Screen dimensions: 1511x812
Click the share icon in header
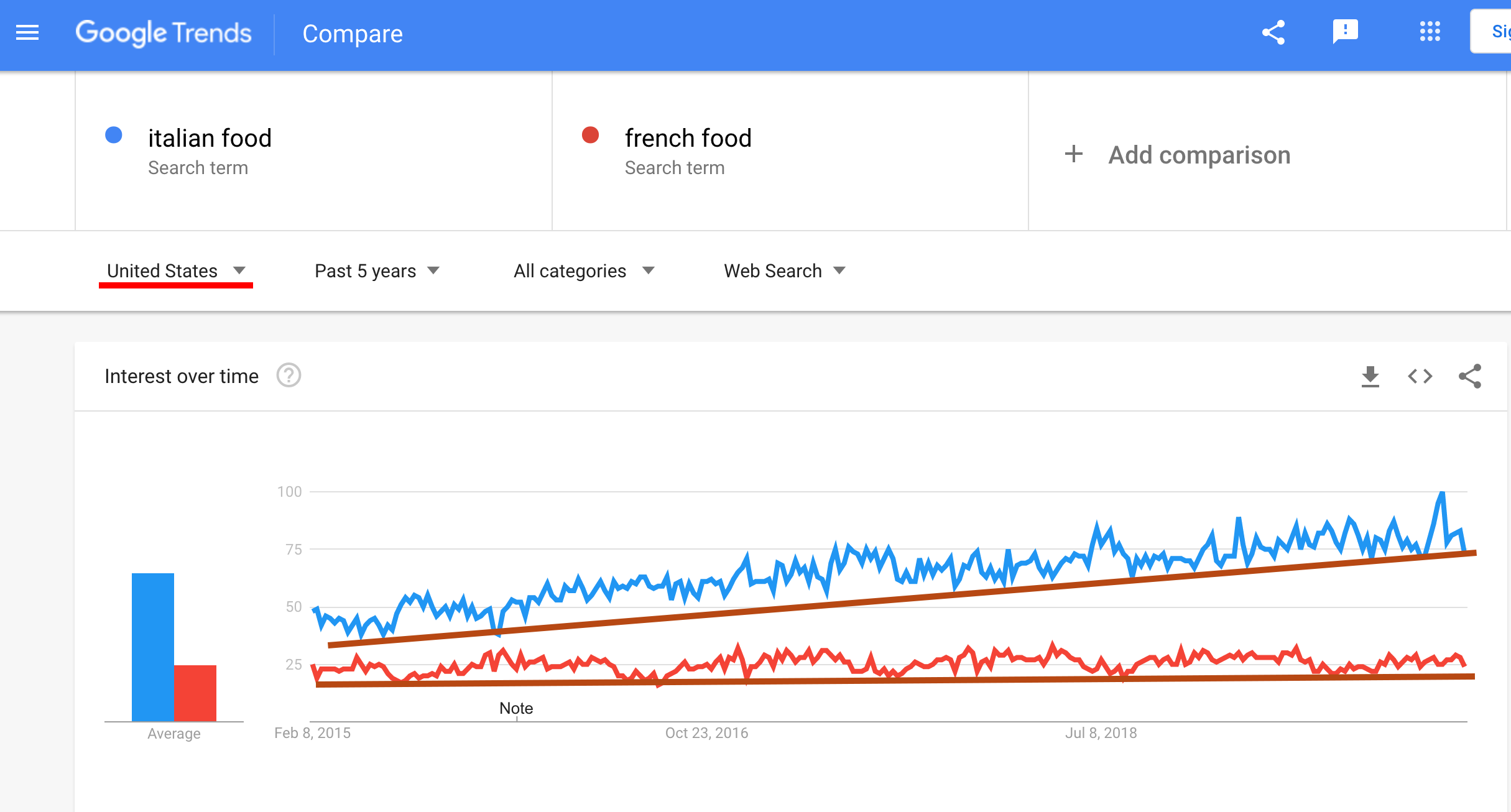coord(1273,32)
